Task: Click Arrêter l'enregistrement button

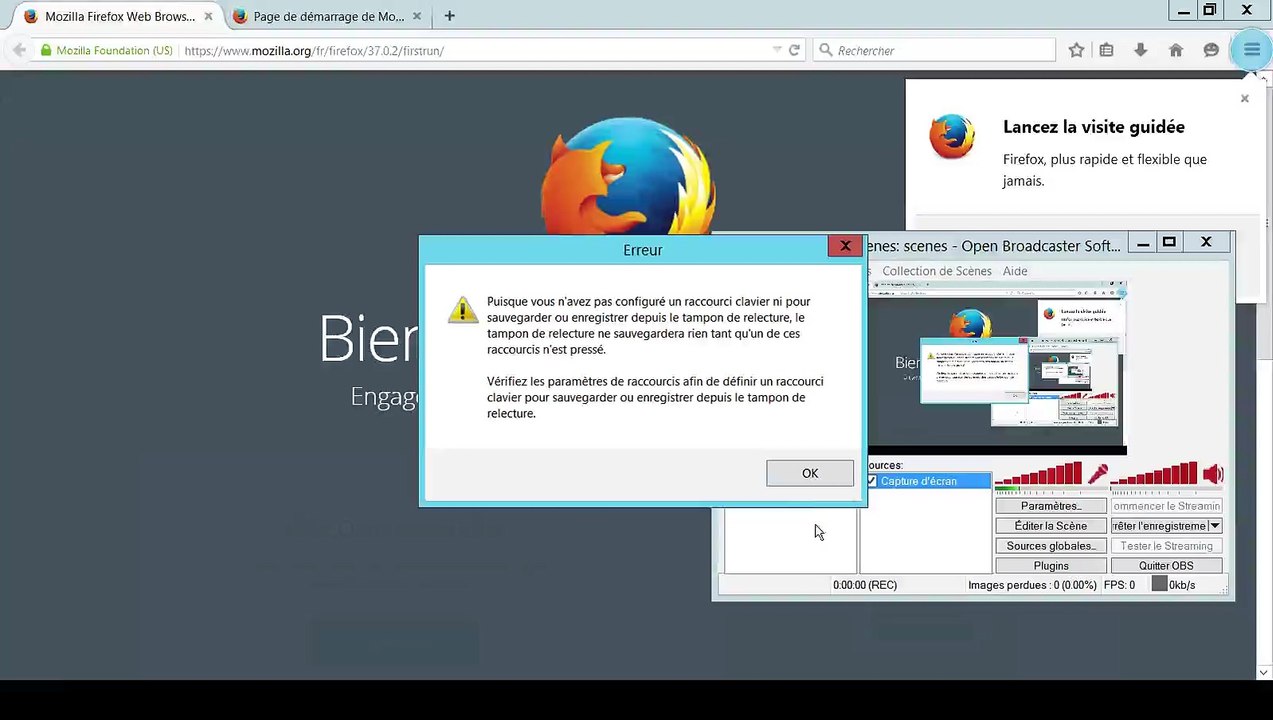Action: [1159, 526]
